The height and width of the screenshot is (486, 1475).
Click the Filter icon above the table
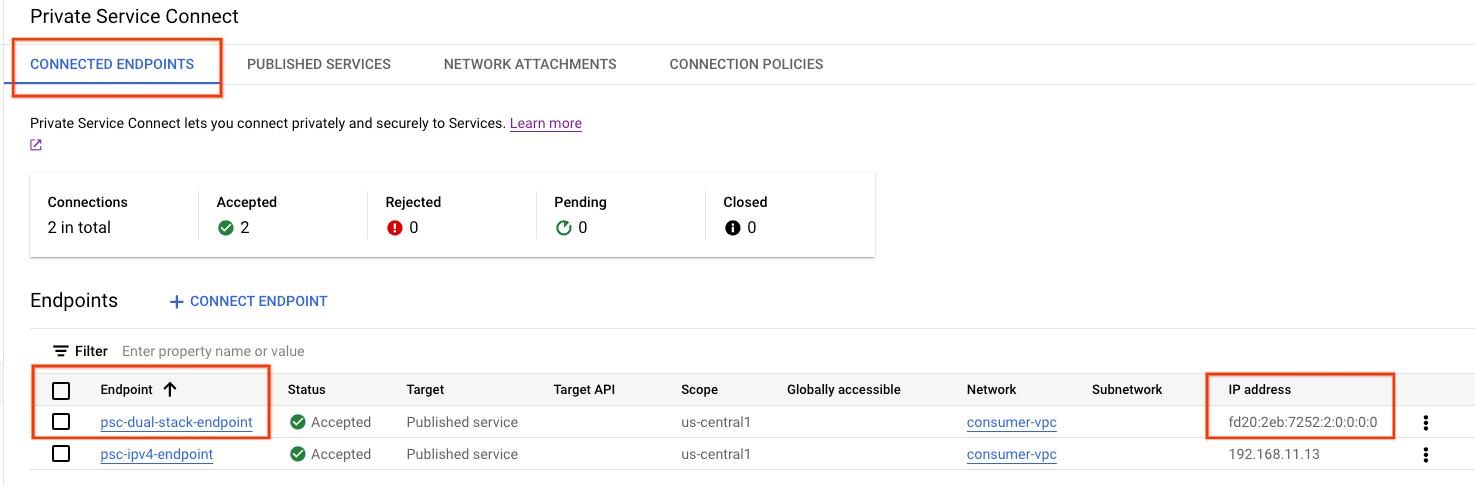pos(61,351)
